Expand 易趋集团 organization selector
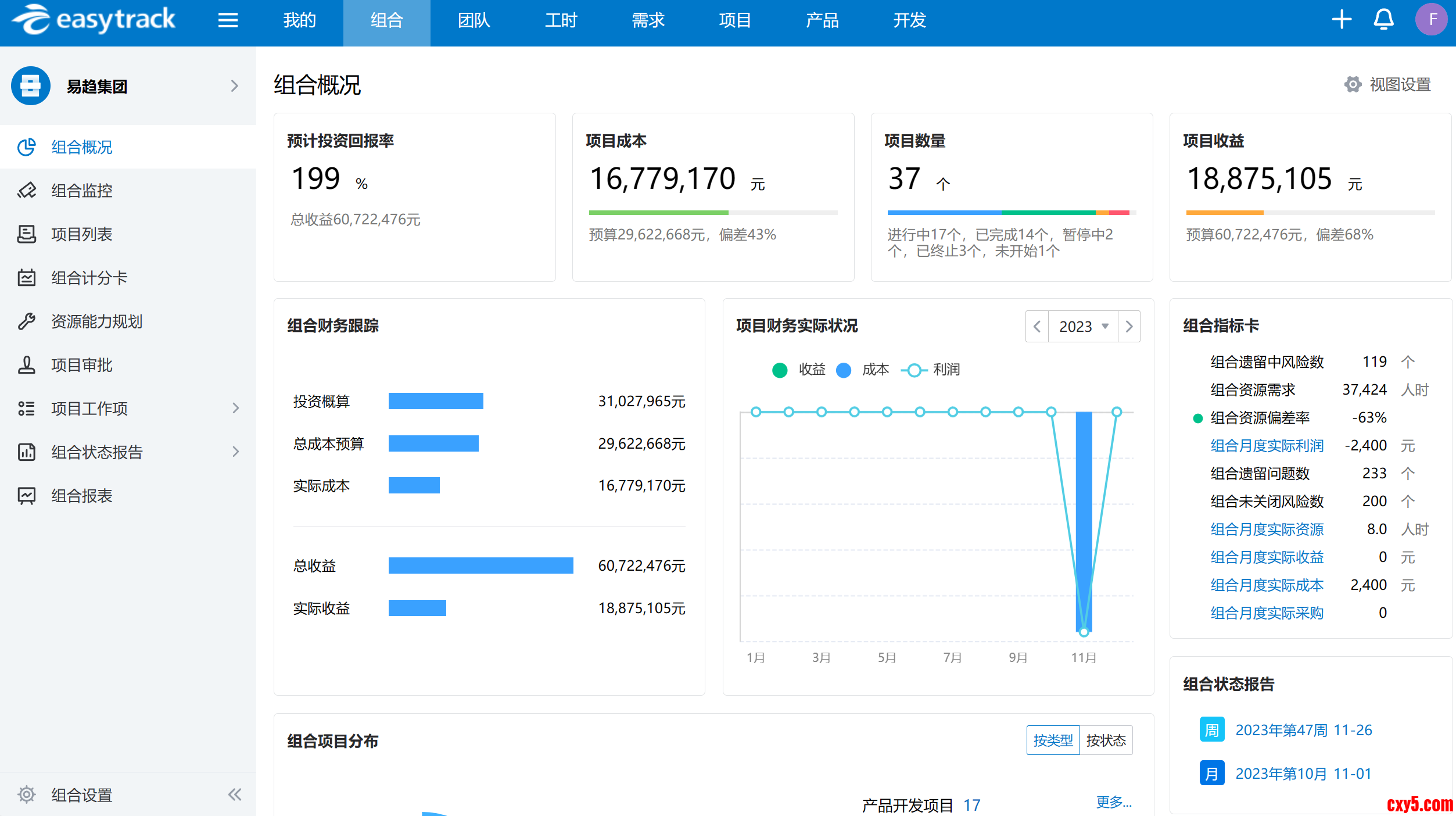Screen dimensions: 1456x816 point(234,86)
